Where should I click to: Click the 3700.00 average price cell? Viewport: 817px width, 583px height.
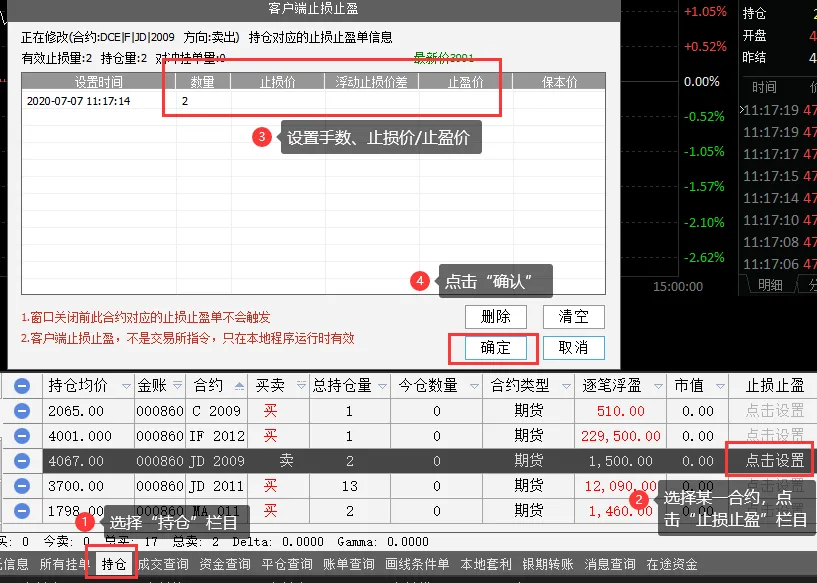88,486
